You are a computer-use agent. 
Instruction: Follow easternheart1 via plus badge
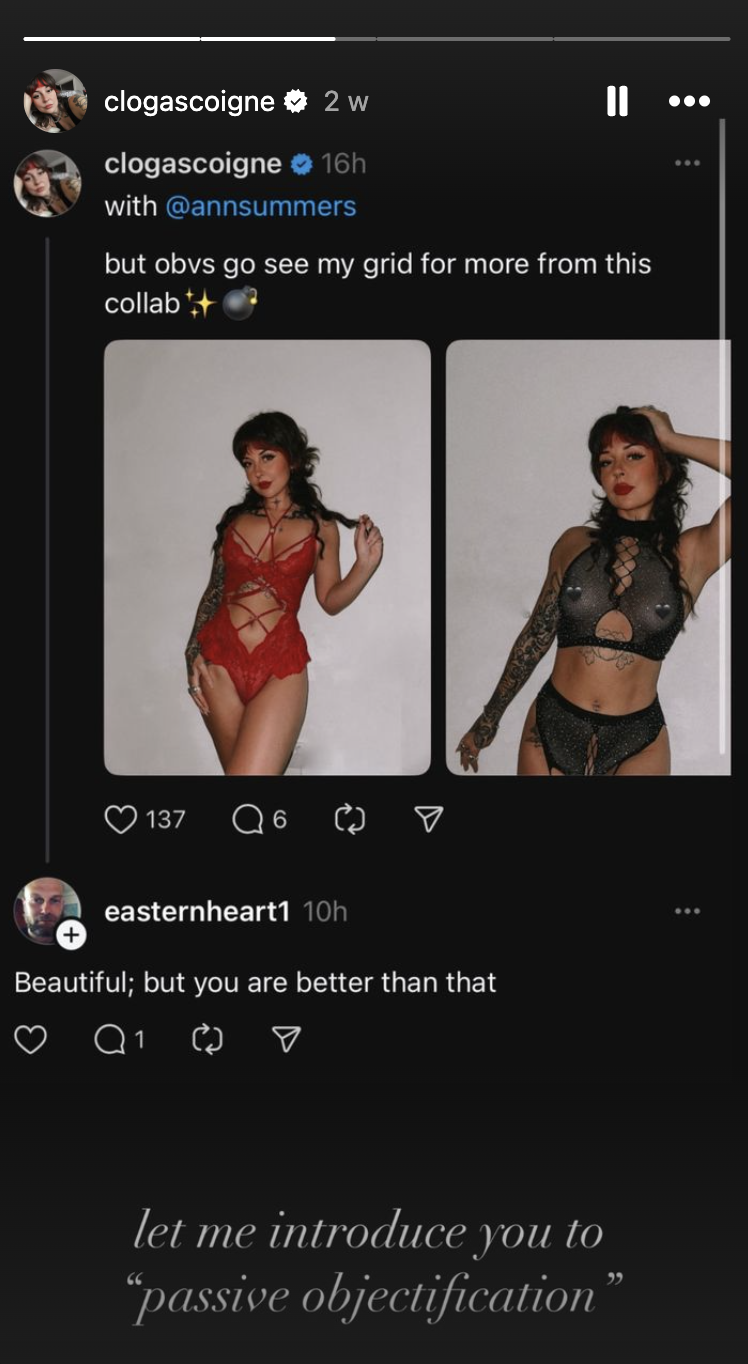70,935
